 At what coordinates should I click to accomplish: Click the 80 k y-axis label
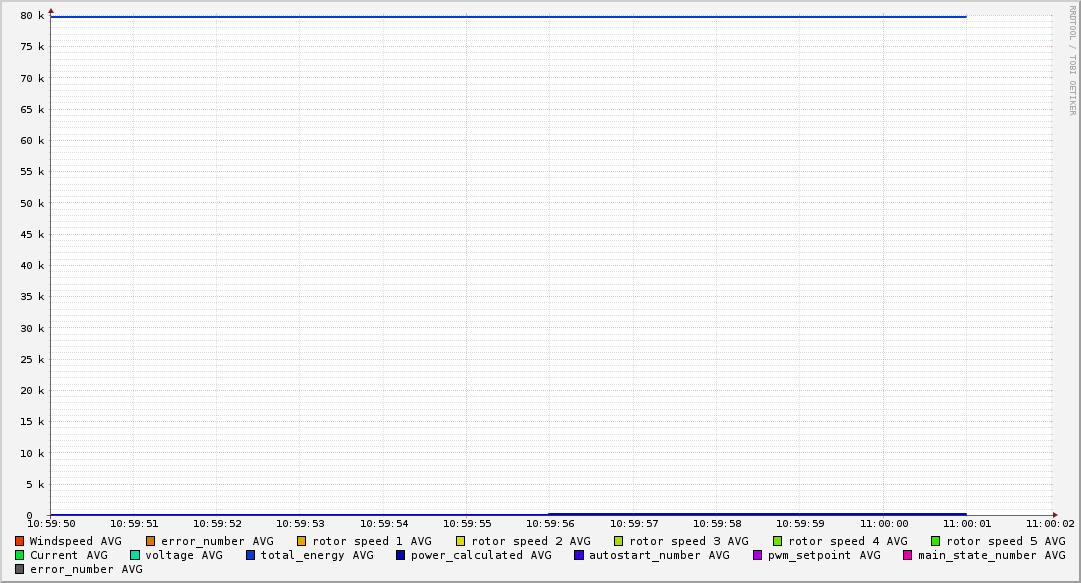click(33, 16)
